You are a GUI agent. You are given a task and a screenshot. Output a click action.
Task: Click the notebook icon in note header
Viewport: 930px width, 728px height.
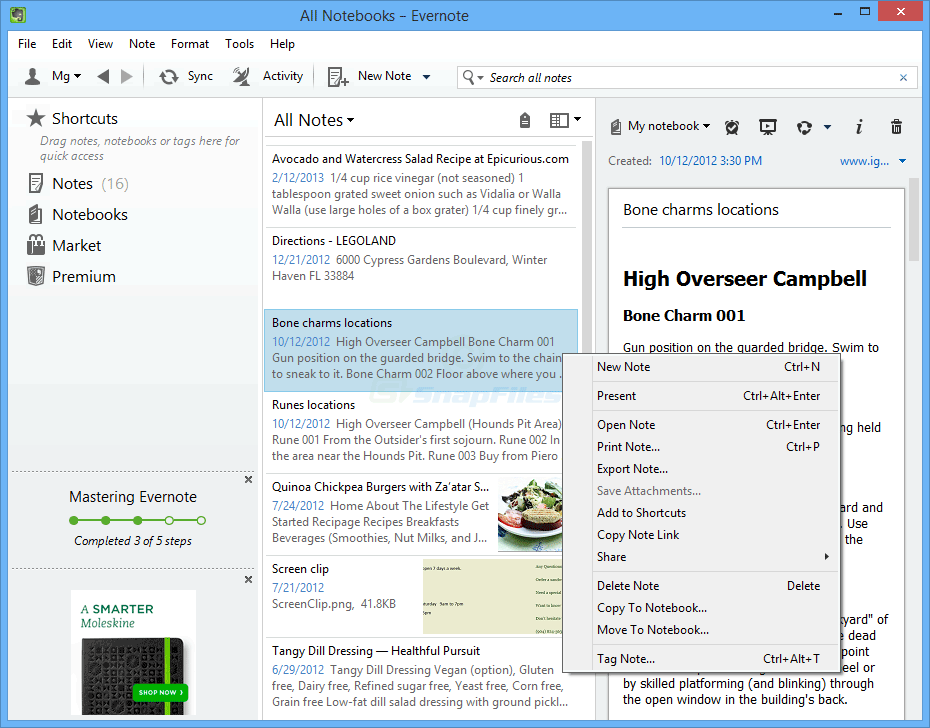616,126
